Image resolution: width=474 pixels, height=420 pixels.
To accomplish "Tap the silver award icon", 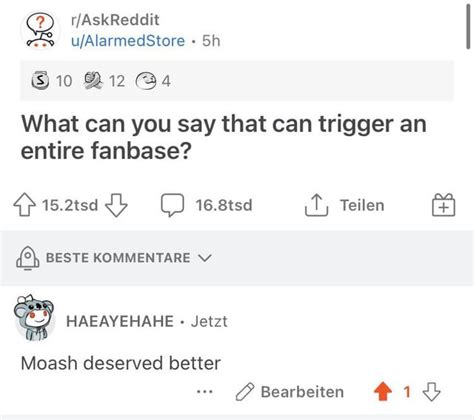I will pos(40,81).
